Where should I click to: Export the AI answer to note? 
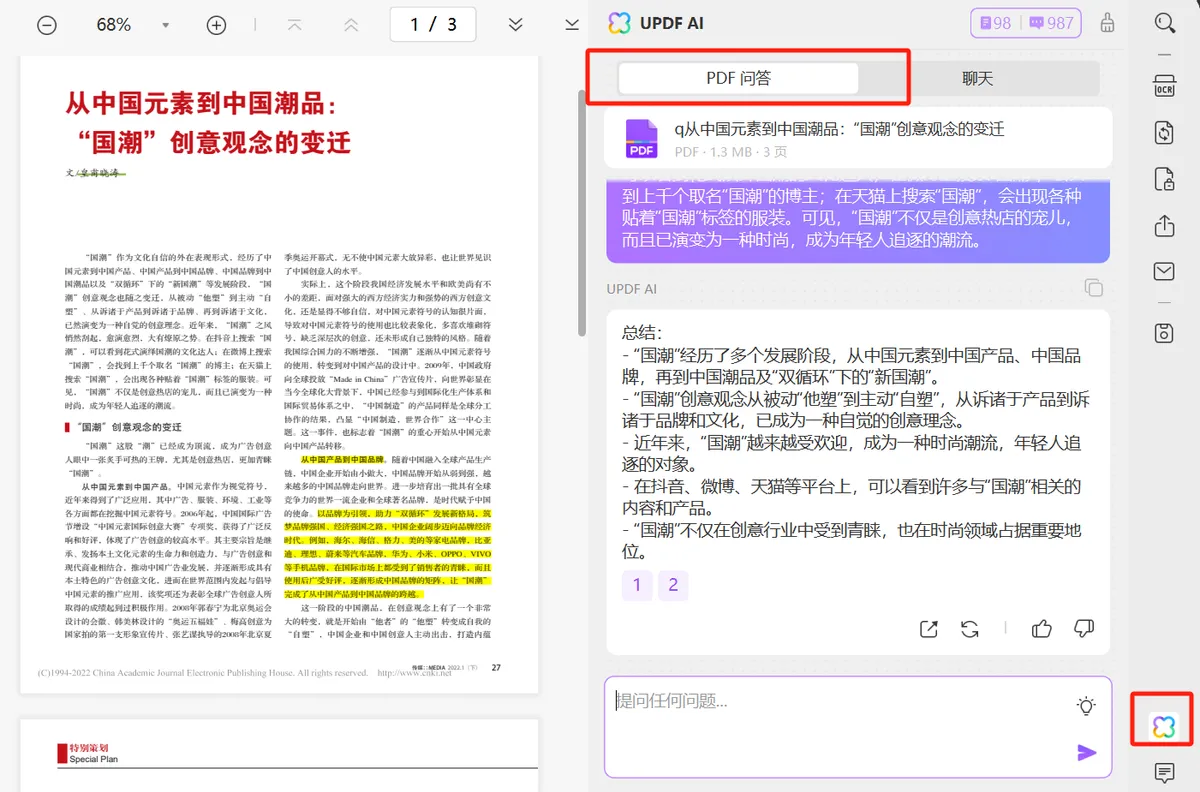[x=929, y=629]
